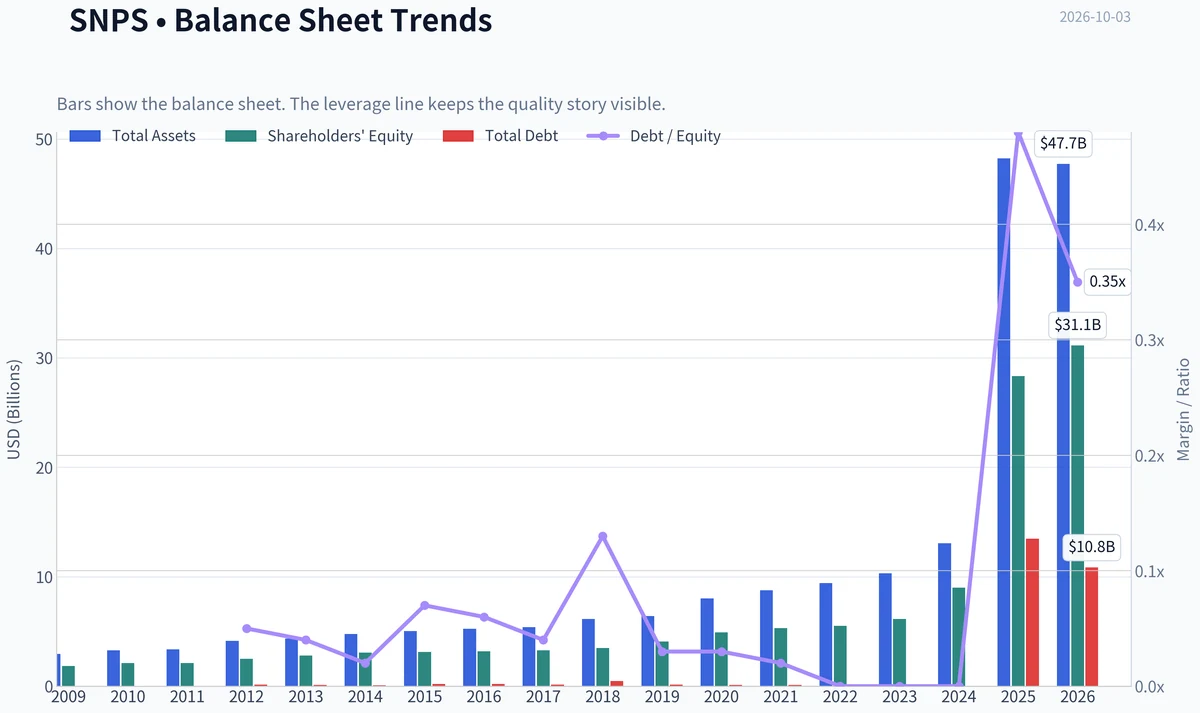This screenshot has height=713, width=1200.
Task: Click the 2026 Total Debt bar
Action: click(x=1092, y=627)
